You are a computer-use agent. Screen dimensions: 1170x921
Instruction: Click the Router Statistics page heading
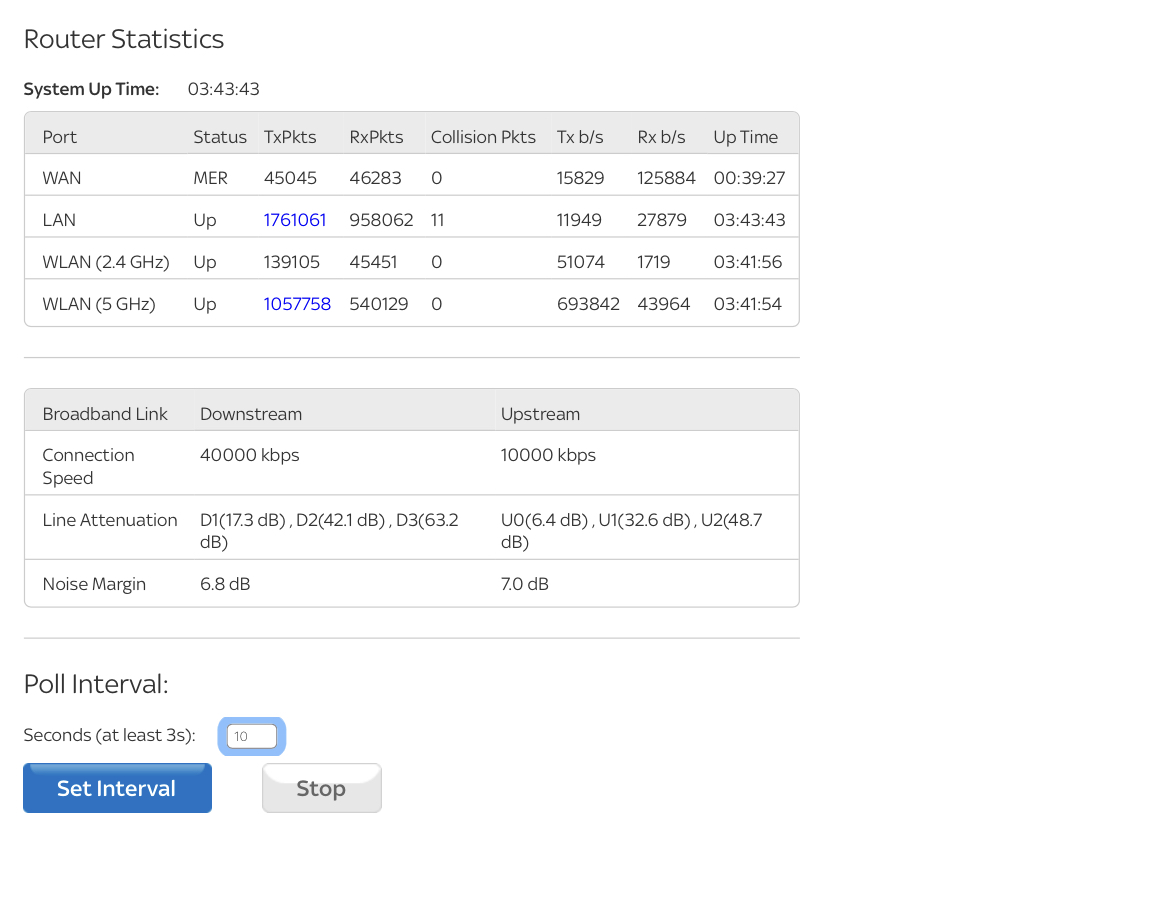click(x=124, y=39)
